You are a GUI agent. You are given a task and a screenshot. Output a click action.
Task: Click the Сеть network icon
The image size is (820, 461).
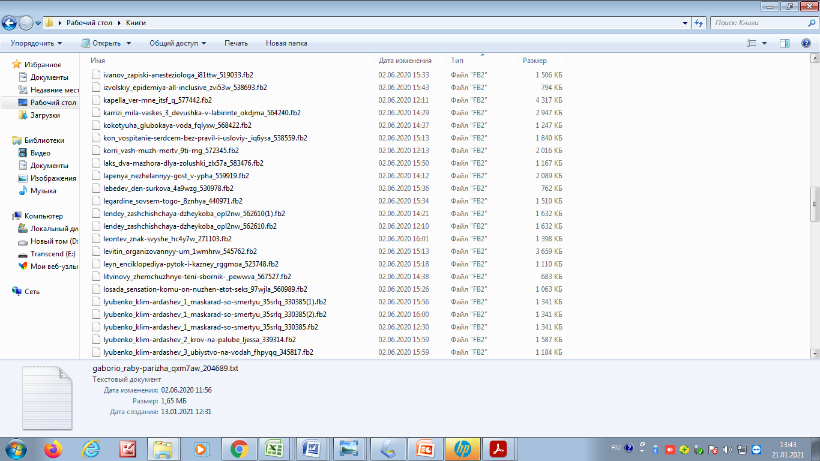point(32,291)
